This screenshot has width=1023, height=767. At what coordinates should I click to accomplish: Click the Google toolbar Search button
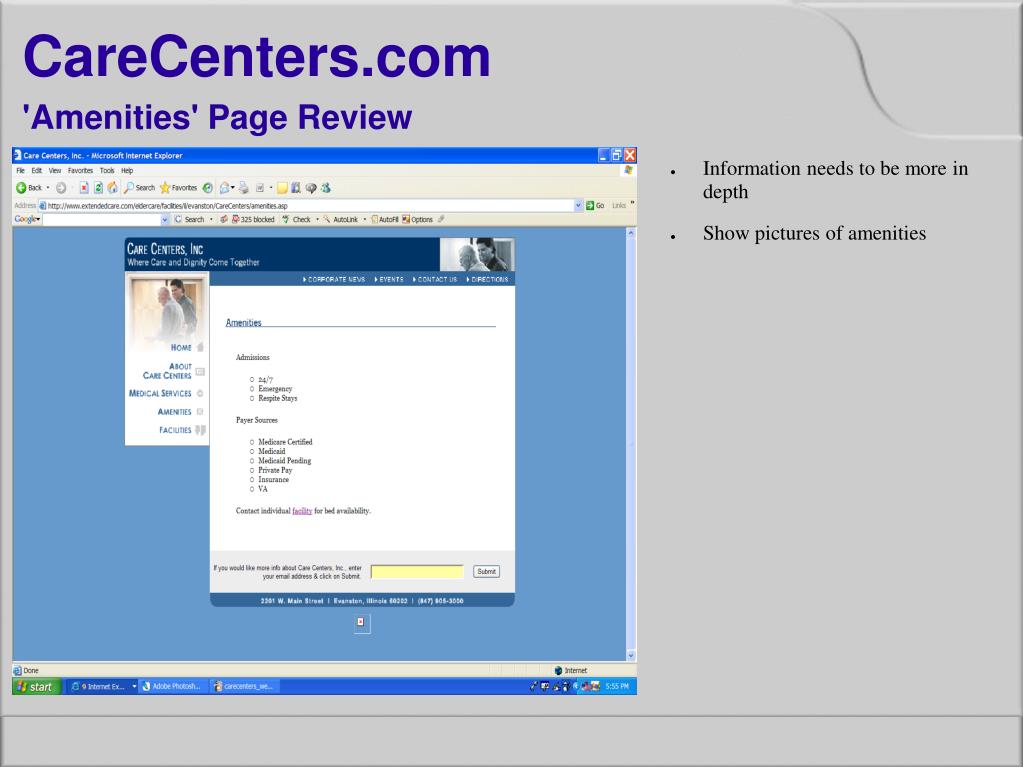coord(189,220)
